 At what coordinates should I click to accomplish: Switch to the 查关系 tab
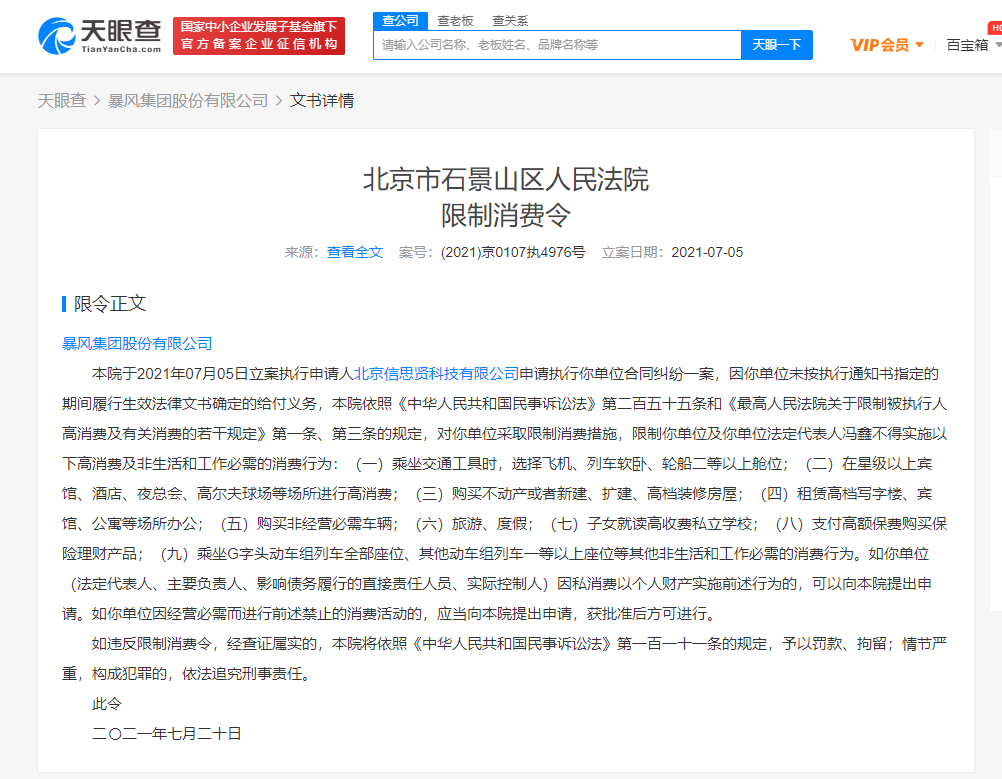(510, 21)
